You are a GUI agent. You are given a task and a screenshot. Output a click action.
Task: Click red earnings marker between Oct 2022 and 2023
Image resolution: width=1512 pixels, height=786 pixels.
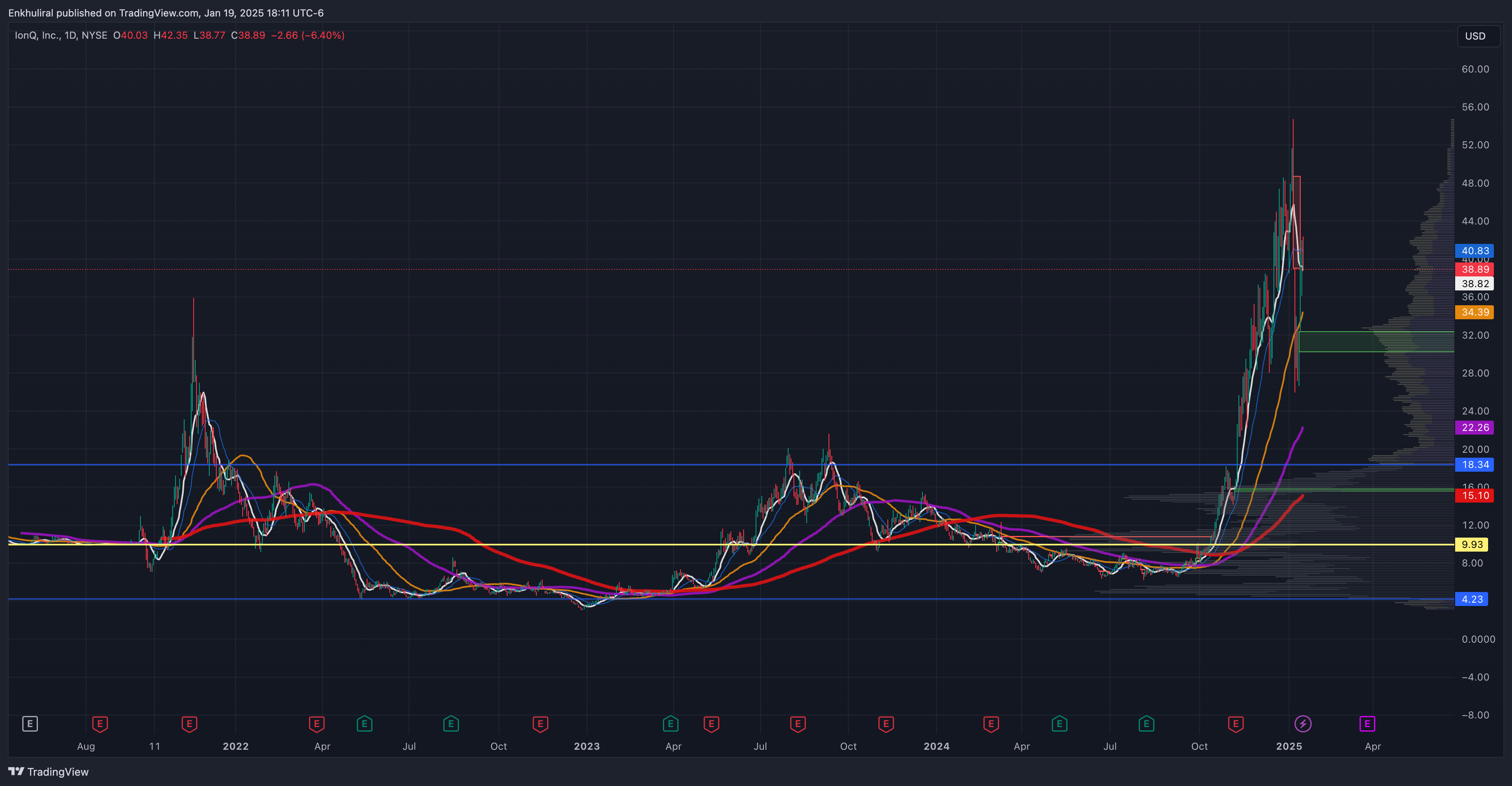pos(540,724)
